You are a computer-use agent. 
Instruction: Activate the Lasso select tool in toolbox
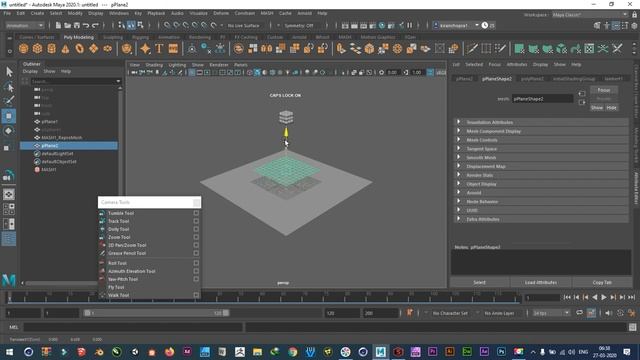pyautogui.click(x=9, y=87)
